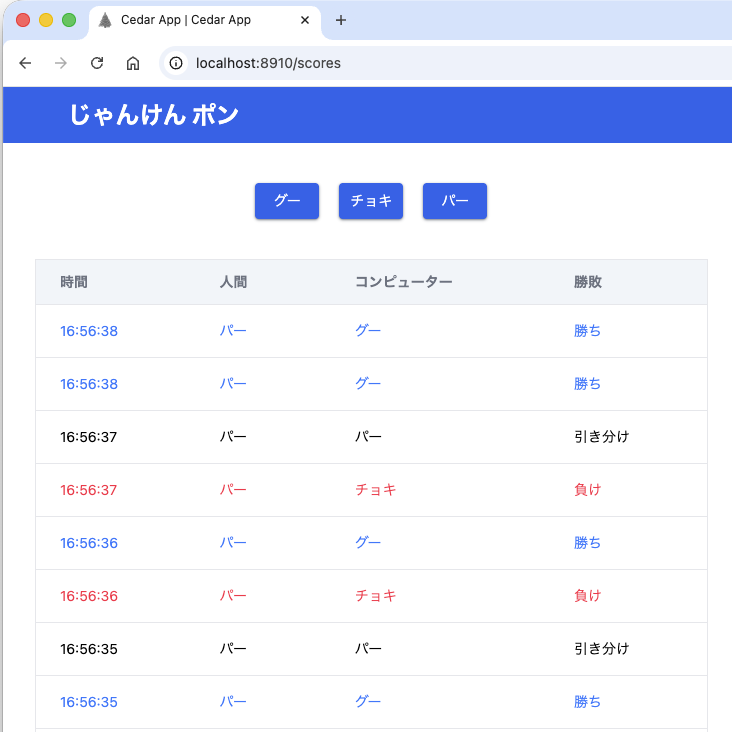Click the コンピューター column header
This screenshot has height=732, width=732.
[x=403, y=283]
